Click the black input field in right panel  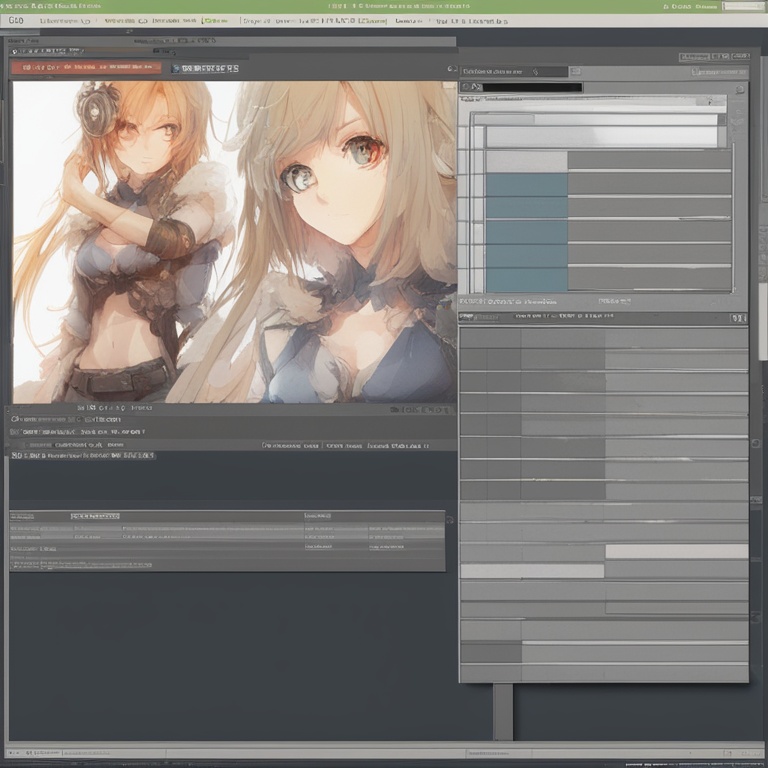(x=532, y=87)
